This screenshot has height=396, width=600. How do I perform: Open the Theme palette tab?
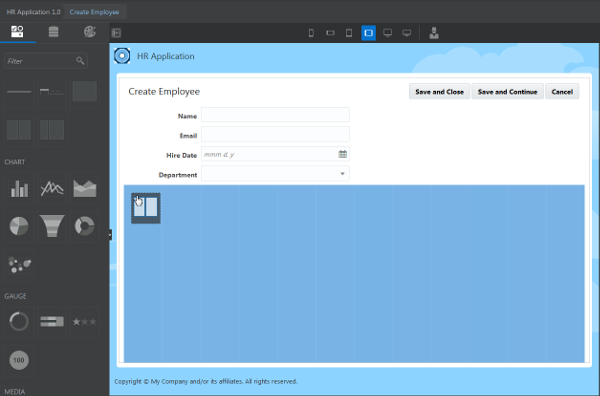(90, 32)
